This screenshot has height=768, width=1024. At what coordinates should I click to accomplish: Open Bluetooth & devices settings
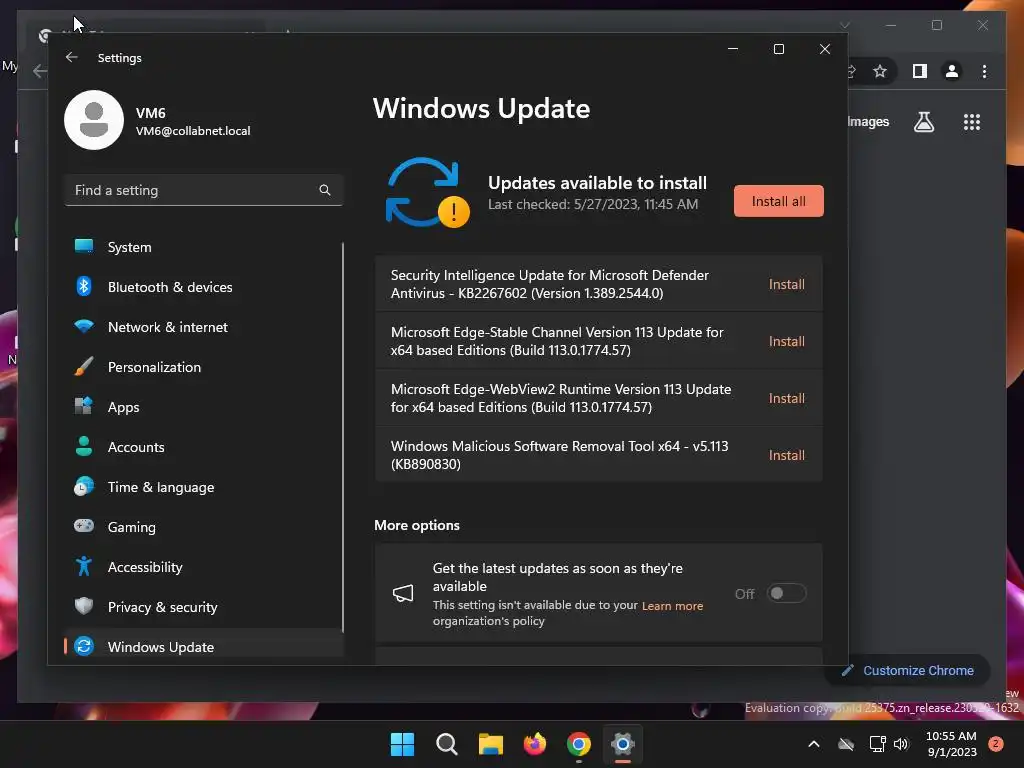click(203, 287)
